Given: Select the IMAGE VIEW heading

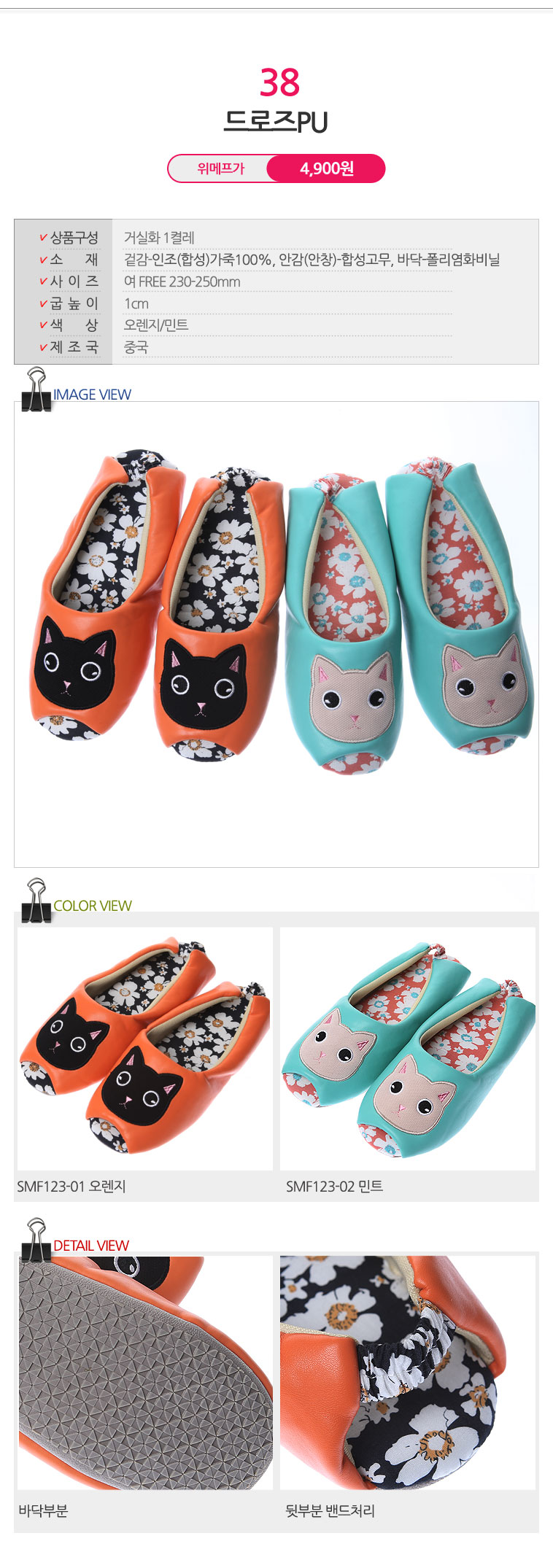Looking at the screenshot, I should (92, 395).
